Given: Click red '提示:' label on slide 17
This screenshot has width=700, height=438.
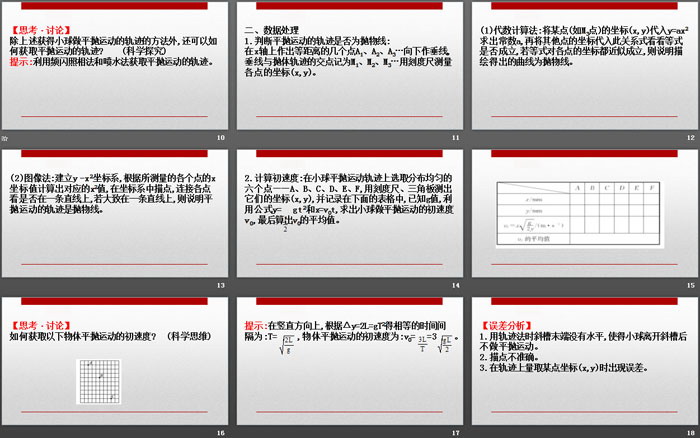Looking at the screenshot, I should coord(256,325).
